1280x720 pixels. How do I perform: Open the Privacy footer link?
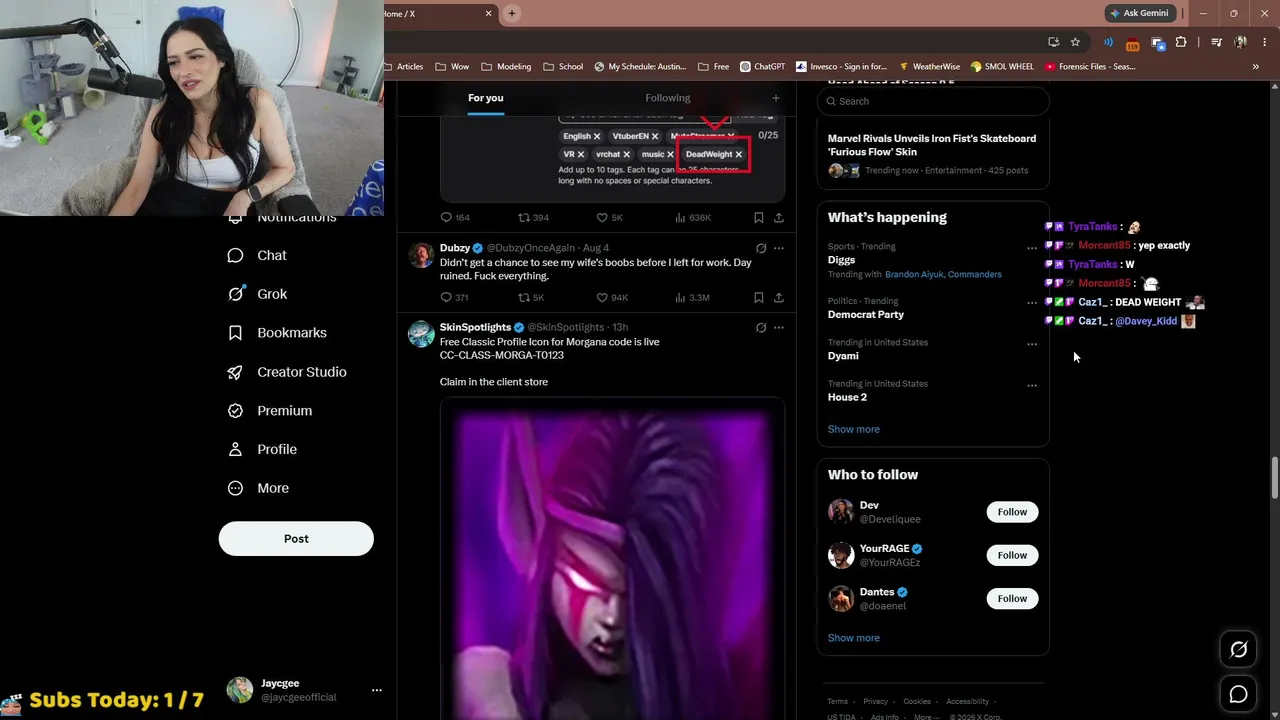pyautogui.click(x=876, y=702)
